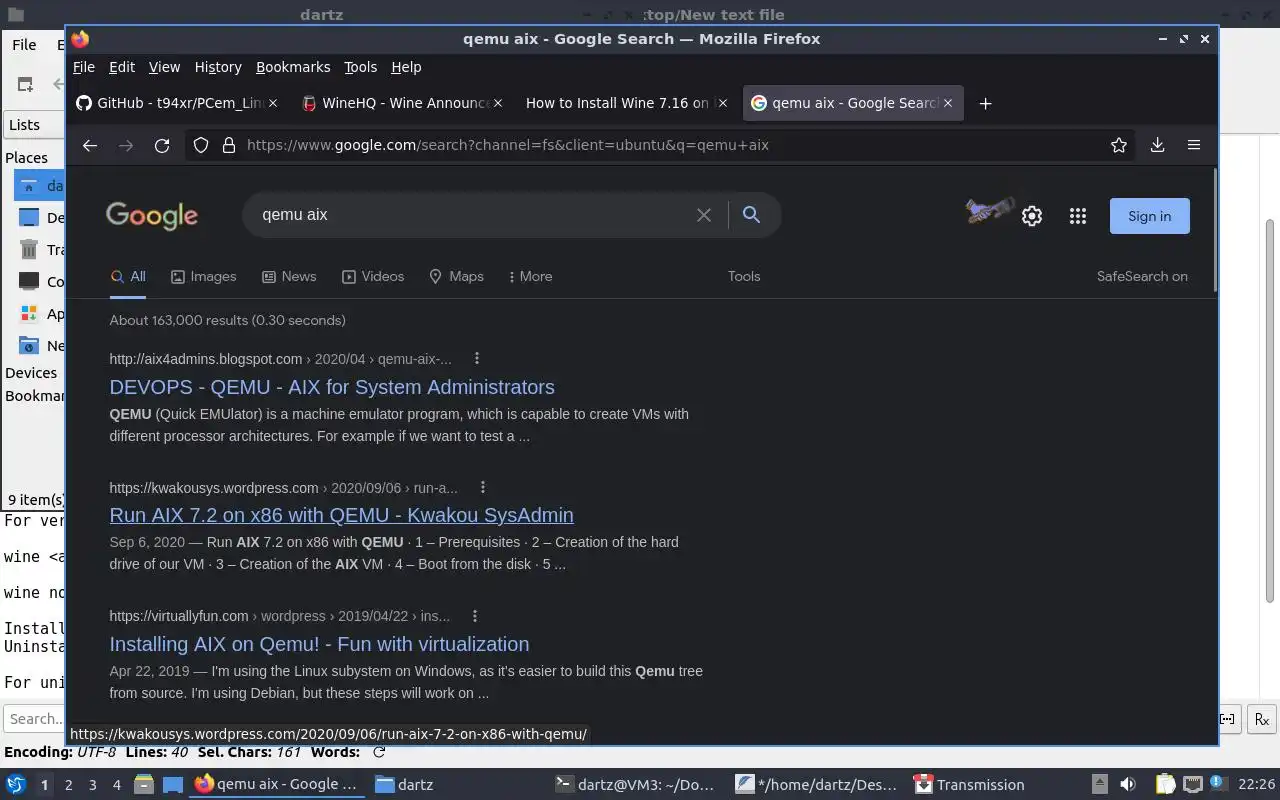Open the taskbar start menu icon
Screen dimensions: 1280x800
pos(16,784)
